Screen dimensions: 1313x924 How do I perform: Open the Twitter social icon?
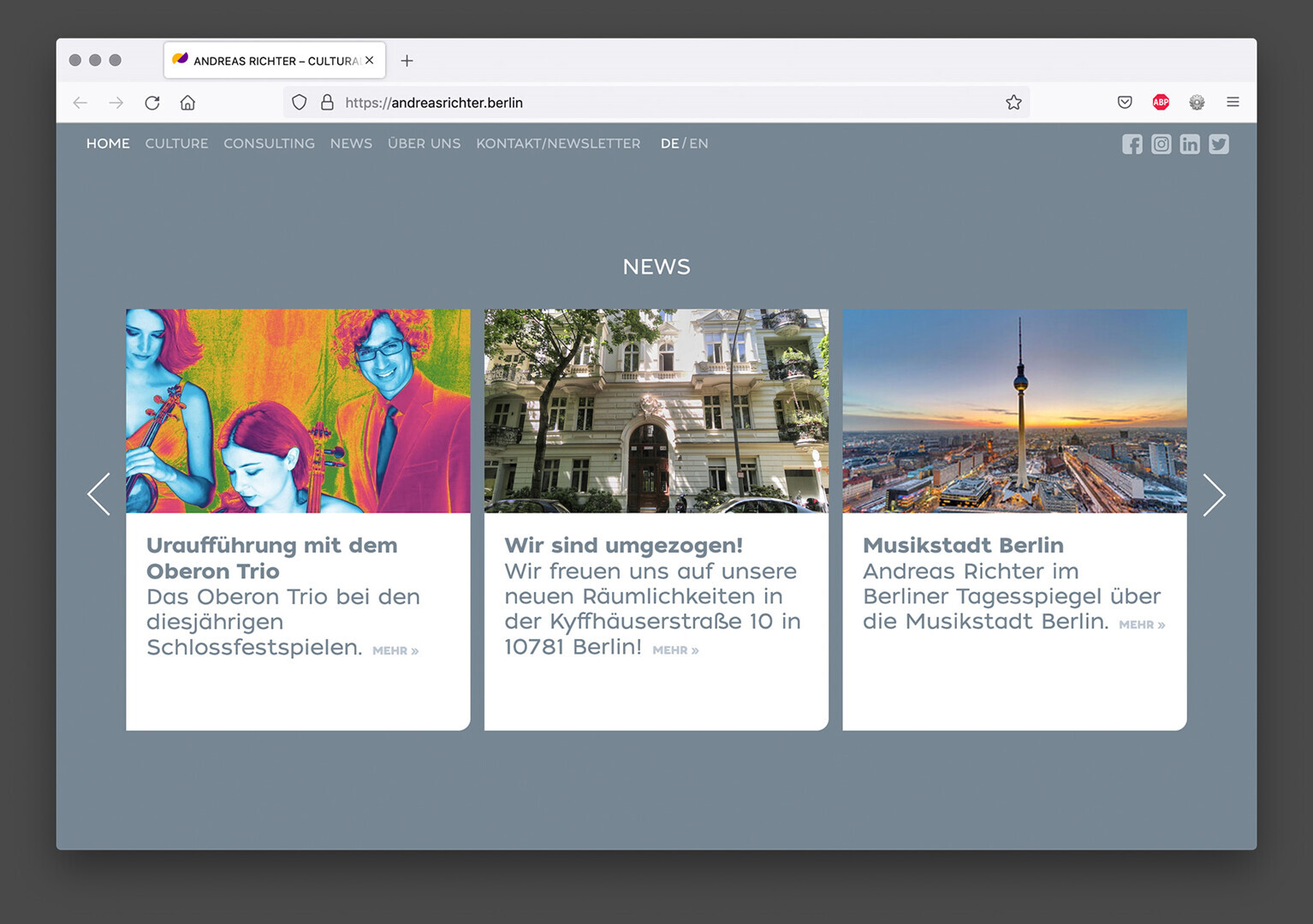tap(1219, 145)
